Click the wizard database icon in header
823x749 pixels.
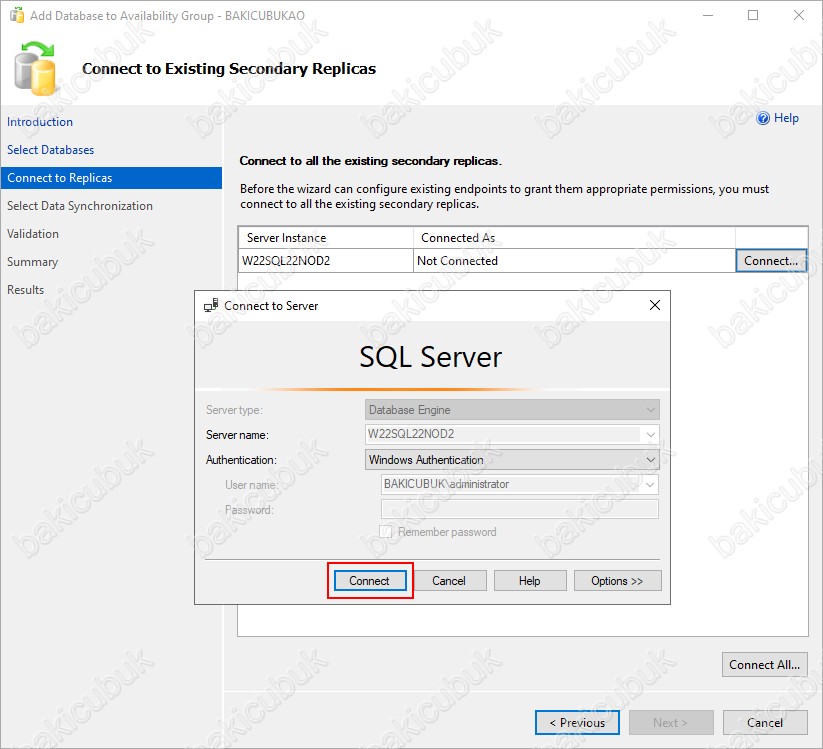tap(35, 68)
